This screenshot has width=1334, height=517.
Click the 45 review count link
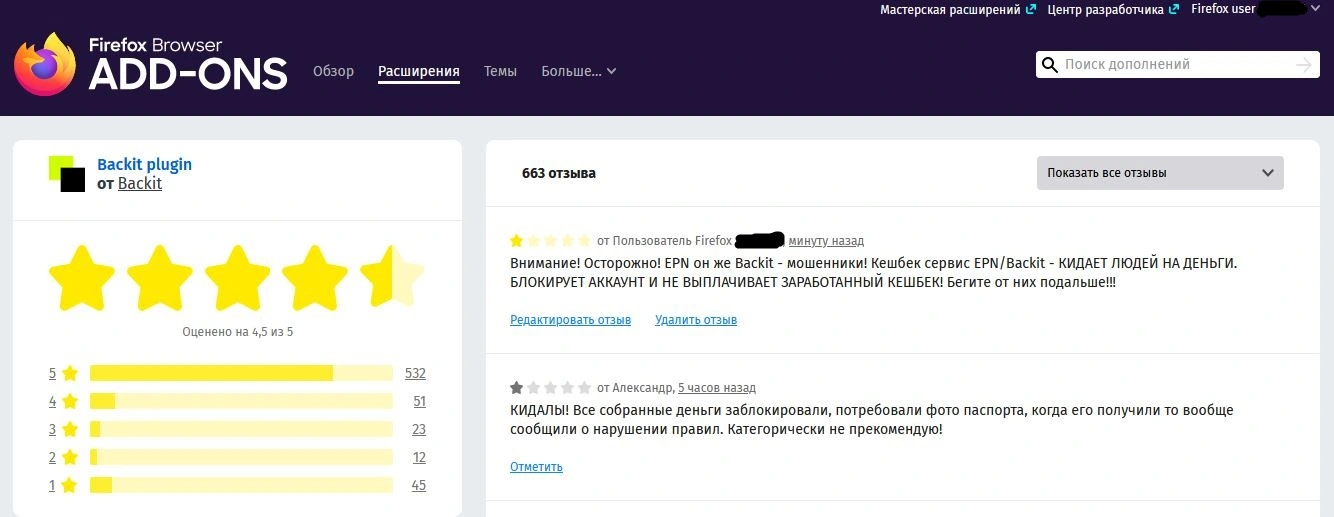(419, 485)
